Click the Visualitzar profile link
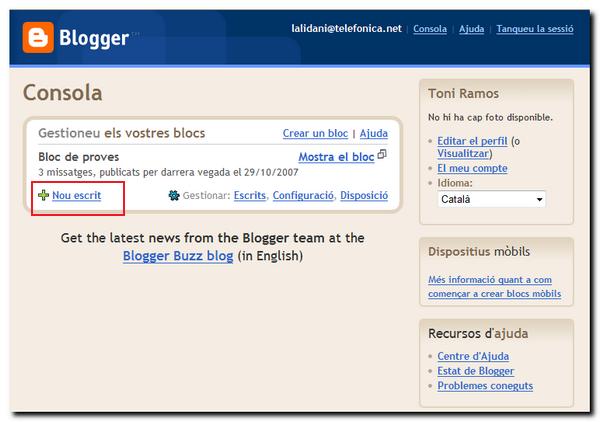The height and width of the screenshot is (422, 600). [x=463, y=153]
